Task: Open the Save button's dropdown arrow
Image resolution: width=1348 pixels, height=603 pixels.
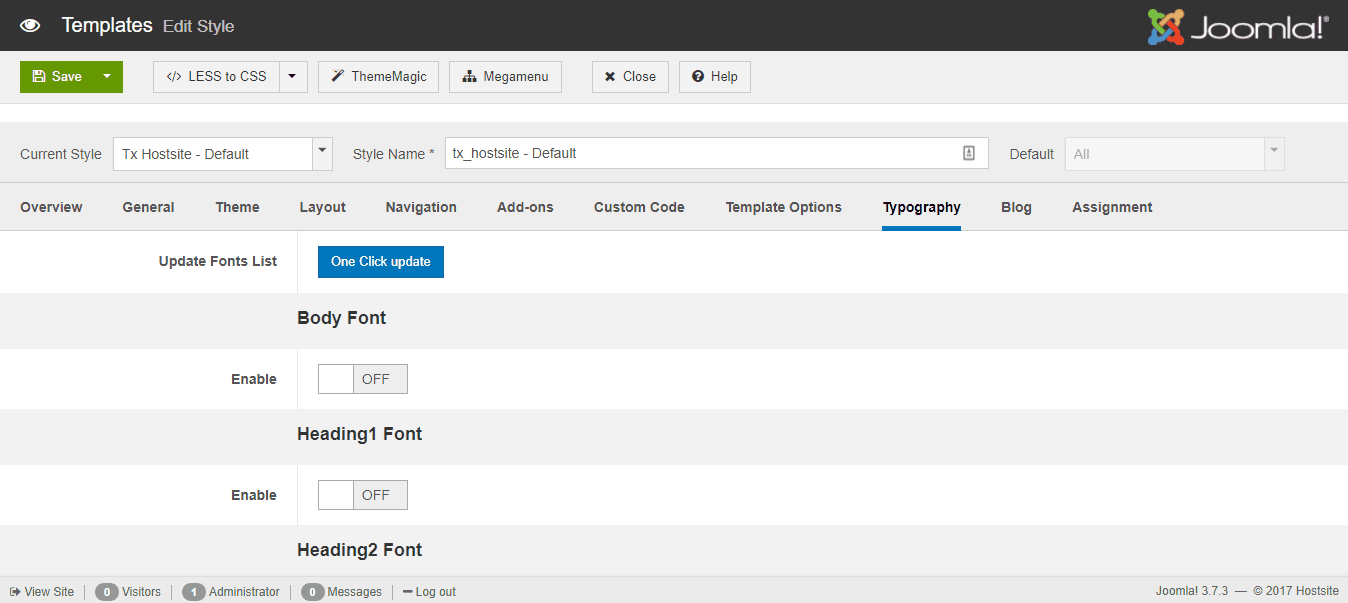Action: [x=106, y=76]
